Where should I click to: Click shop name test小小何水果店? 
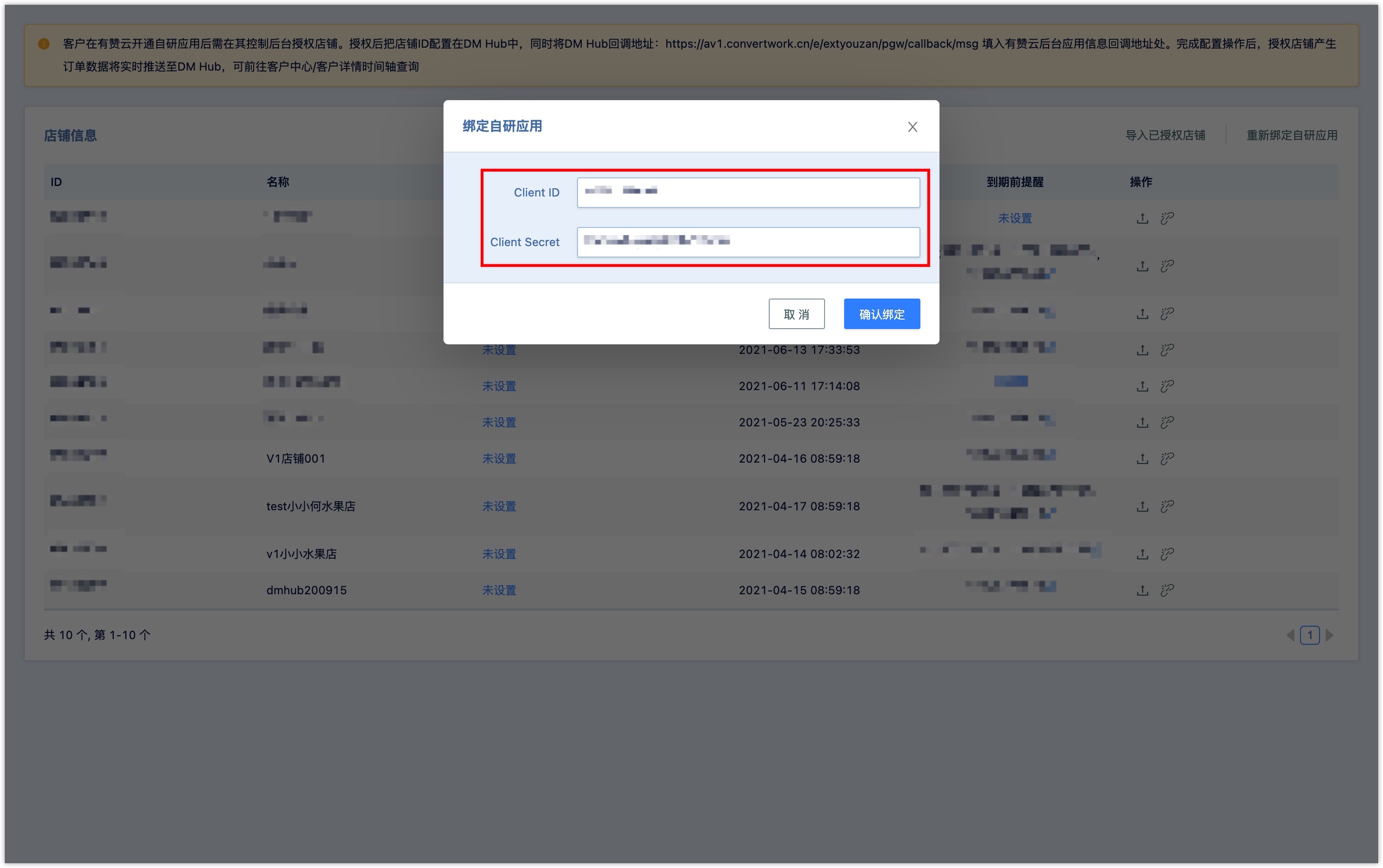tap(310, 506)
